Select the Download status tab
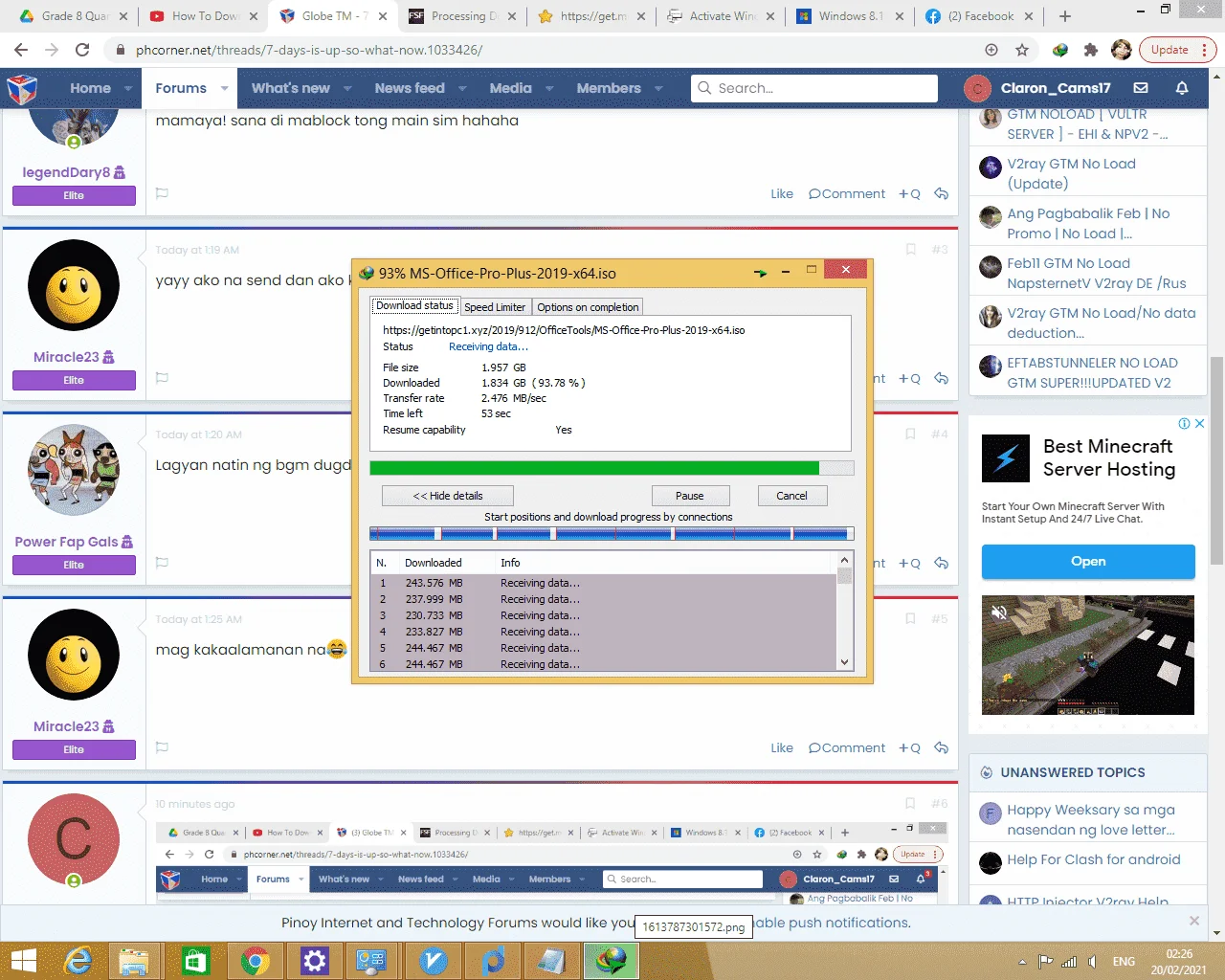This screenshot has height=980, width=1225. [x=414, y=305]
